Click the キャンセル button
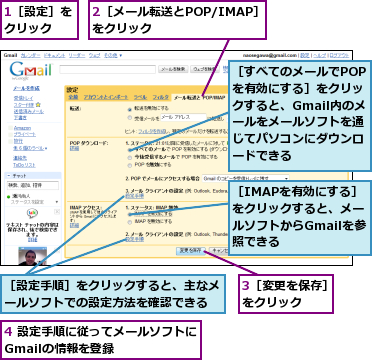This screenshot has width=372, height=360. click(x=219, y=251)
